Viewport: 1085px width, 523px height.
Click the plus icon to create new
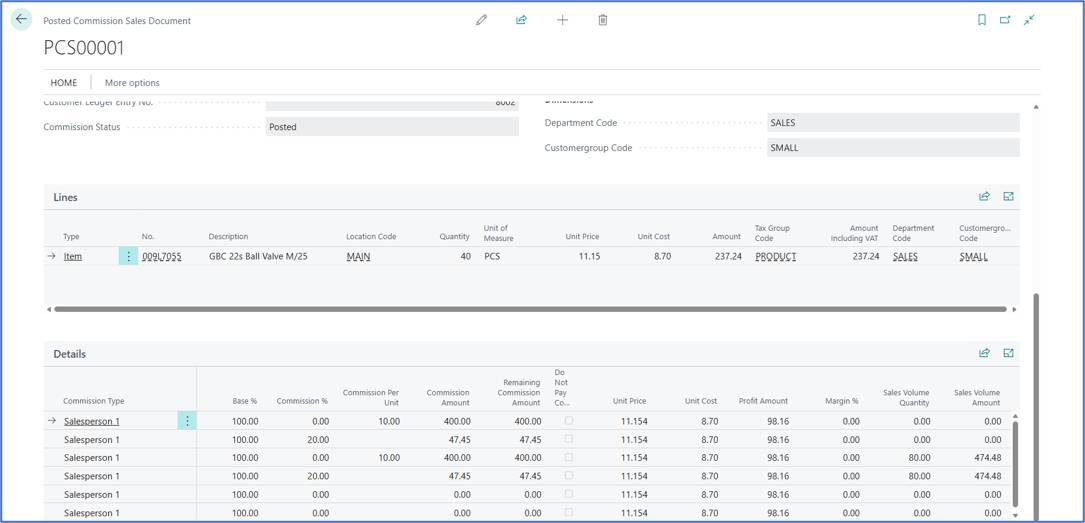(x=563, y=20)
